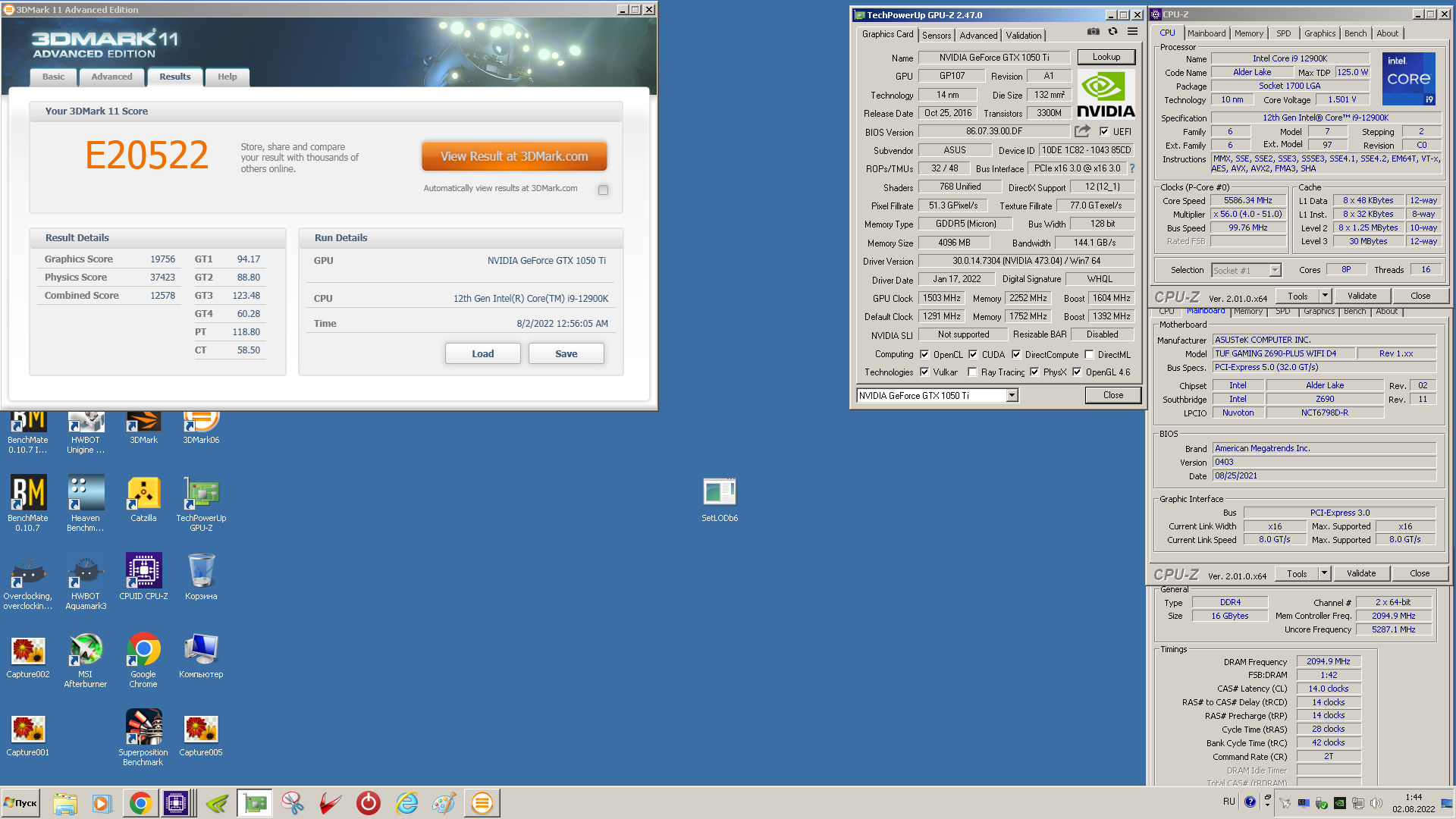
Task: Open the 3DMark06 desktop shortcut
Action: (x=201, y=427)
